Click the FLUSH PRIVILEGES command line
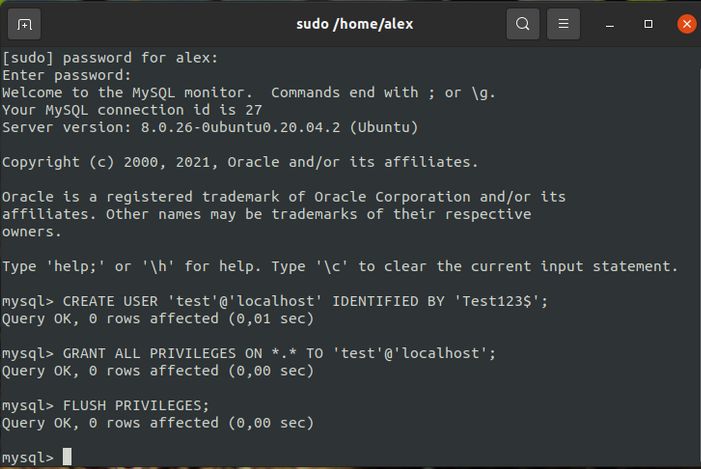701x469 pixels. point(106,406)
